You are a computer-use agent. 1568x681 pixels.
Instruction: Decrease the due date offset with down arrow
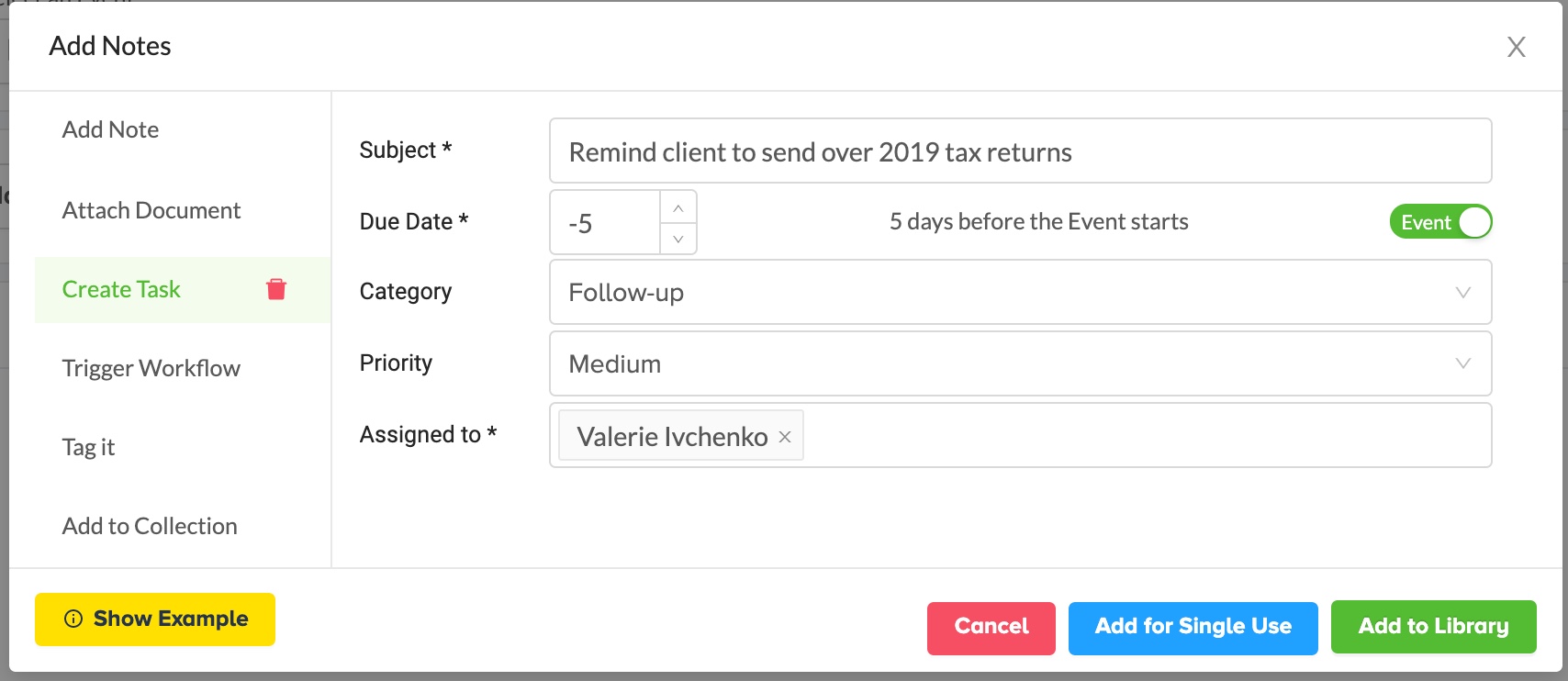coord(678,239)
